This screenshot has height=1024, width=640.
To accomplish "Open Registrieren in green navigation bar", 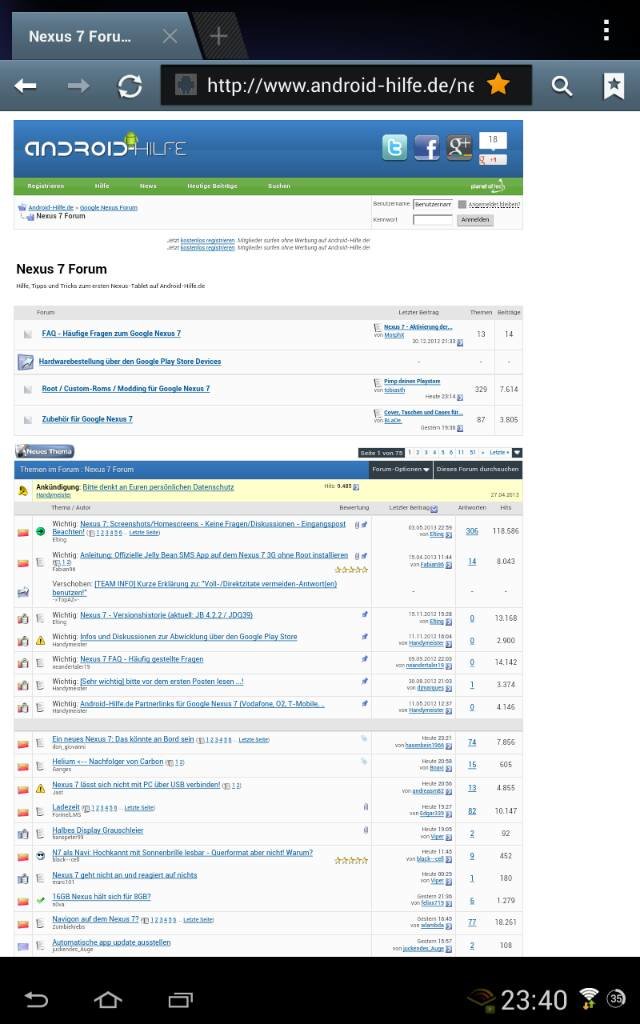I will click(46, 186).
